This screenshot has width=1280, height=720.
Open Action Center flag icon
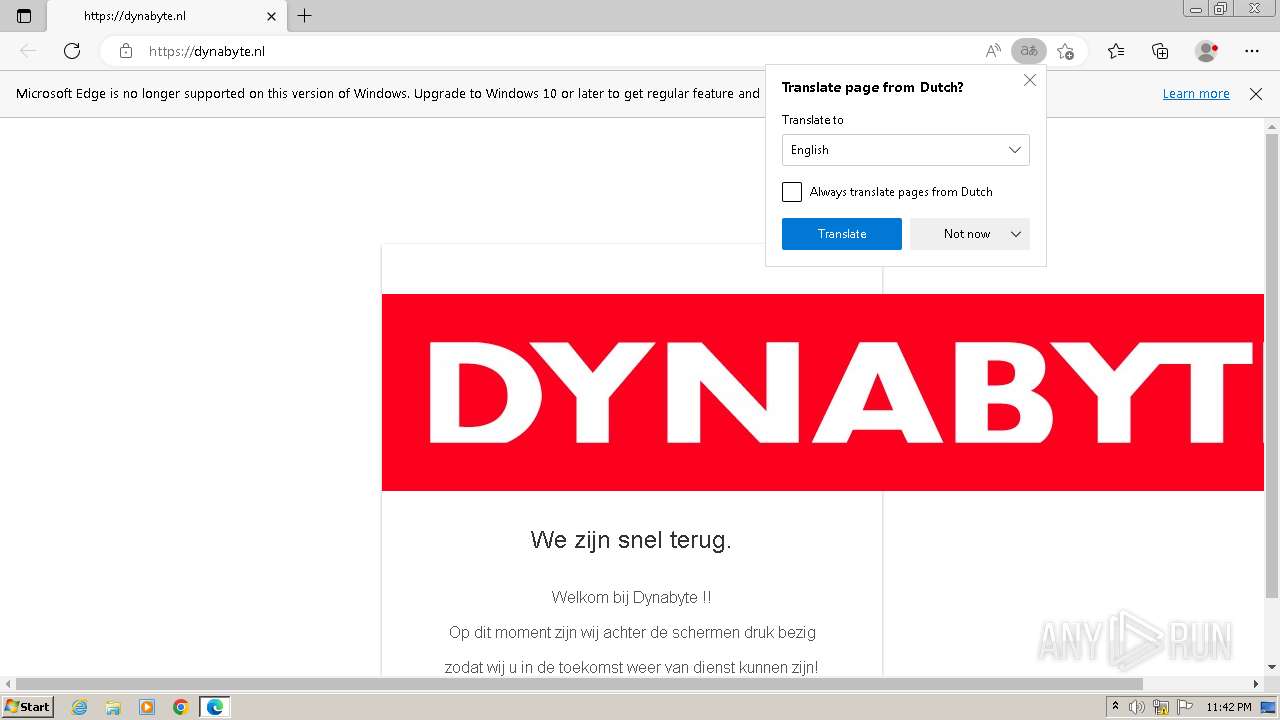tap(1185, 707)
